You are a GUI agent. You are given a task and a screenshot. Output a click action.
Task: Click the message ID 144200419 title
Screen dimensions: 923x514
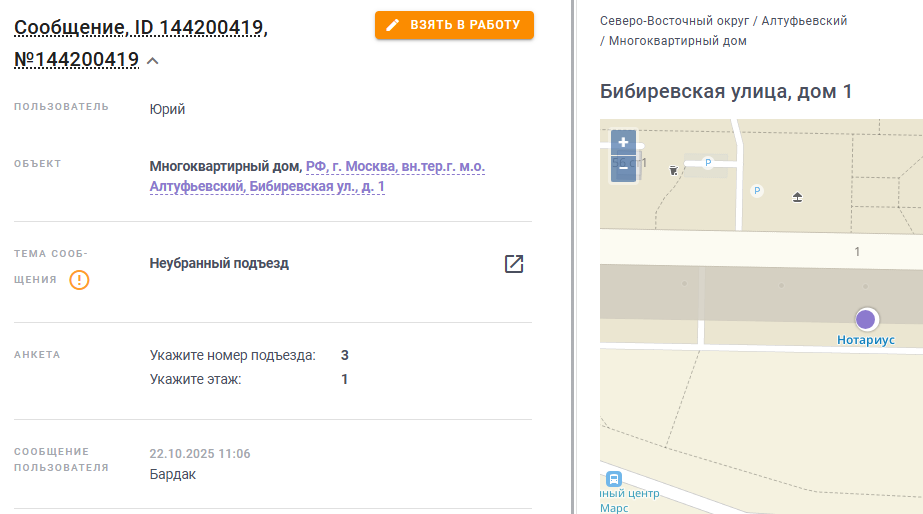coord(141,28)
